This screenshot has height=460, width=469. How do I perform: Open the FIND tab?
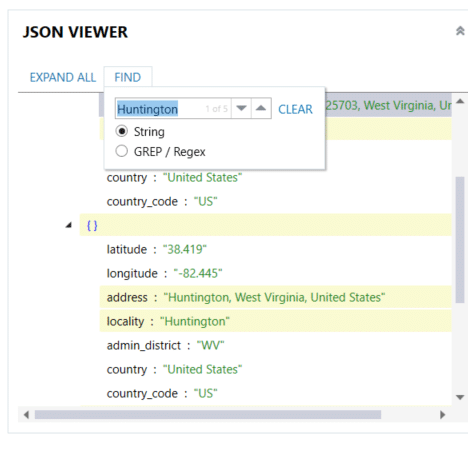(x=128, y=77)
